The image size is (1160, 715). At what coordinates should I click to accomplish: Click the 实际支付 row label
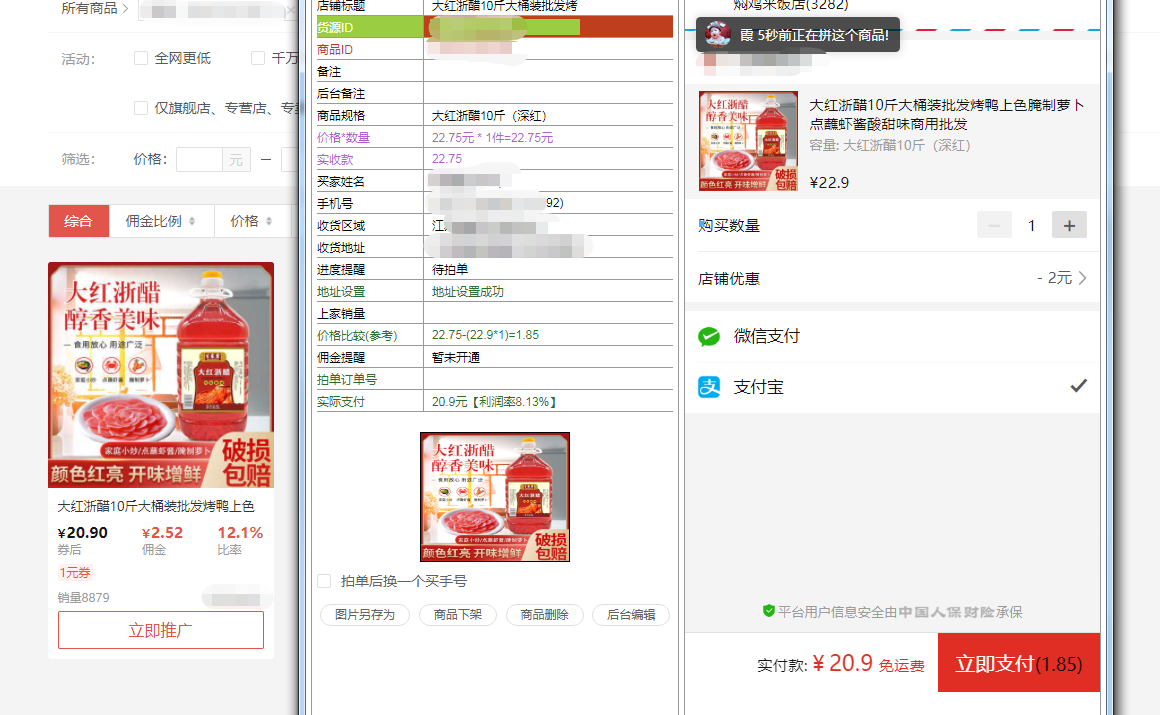(x=341, y=402)
